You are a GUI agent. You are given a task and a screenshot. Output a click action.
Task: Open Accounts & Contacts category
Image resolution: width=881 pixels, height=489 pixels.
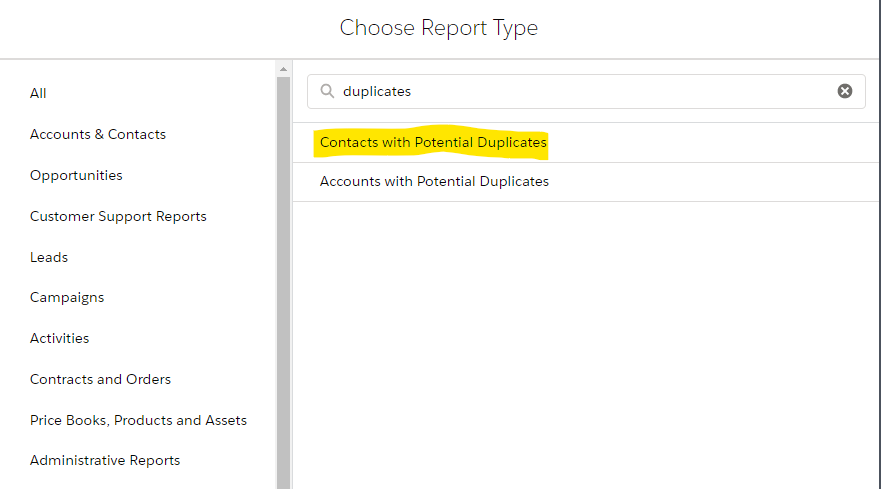(x=98, y=134)
